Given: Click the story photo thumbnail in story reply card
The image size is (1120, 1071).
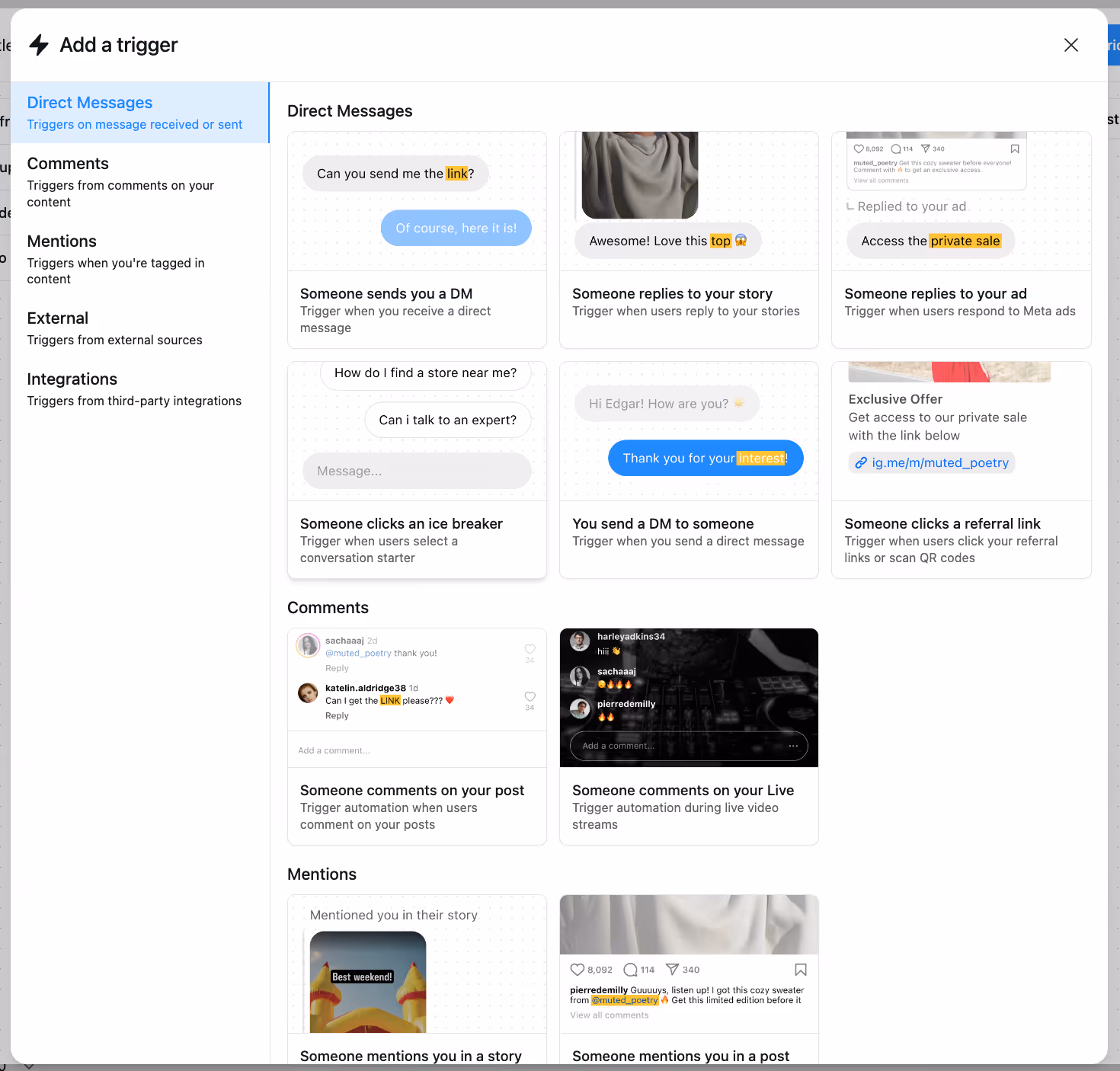Looking at the screenshot, I should pyautogui.click(x=639, y=175).
